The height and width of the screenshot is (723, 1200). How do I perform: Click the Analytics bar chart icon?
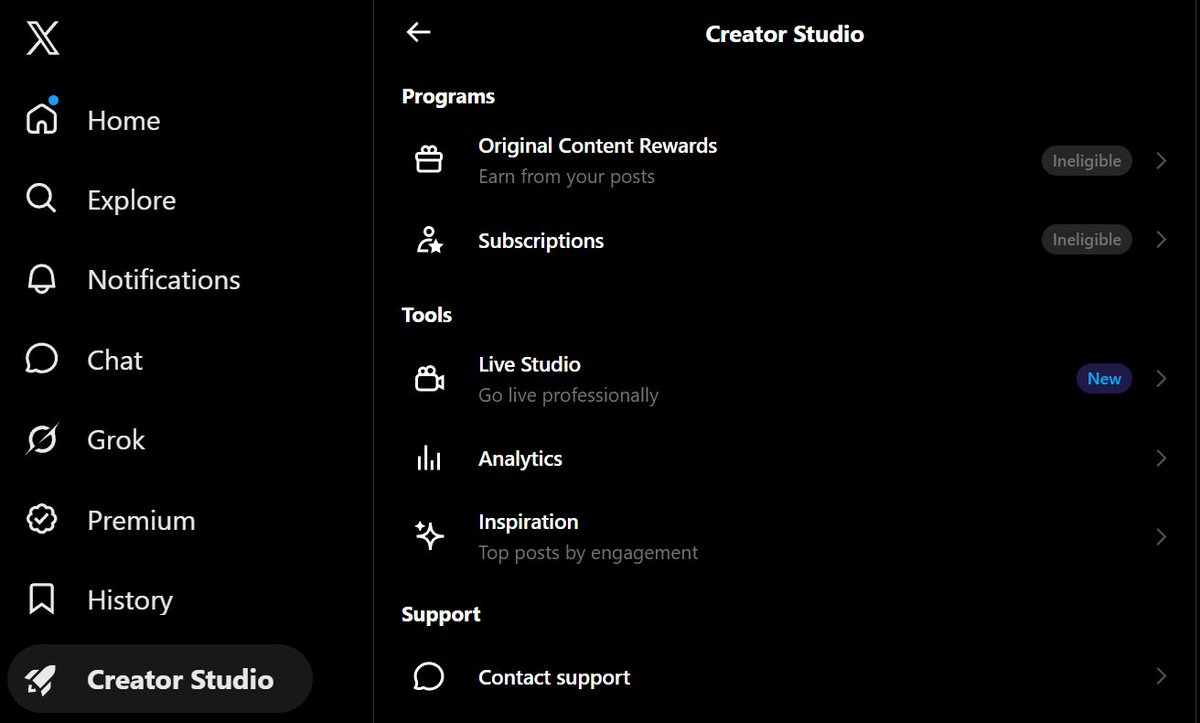[429, 458]
